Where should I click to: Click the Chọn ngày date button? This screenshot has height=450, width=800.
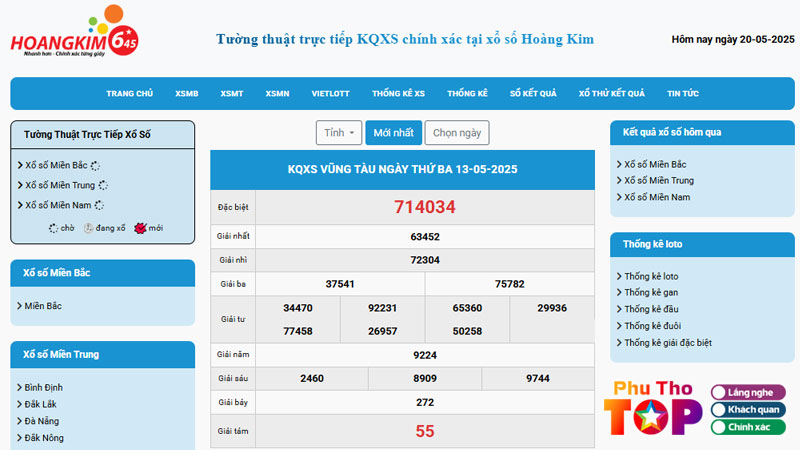[457, 133]
